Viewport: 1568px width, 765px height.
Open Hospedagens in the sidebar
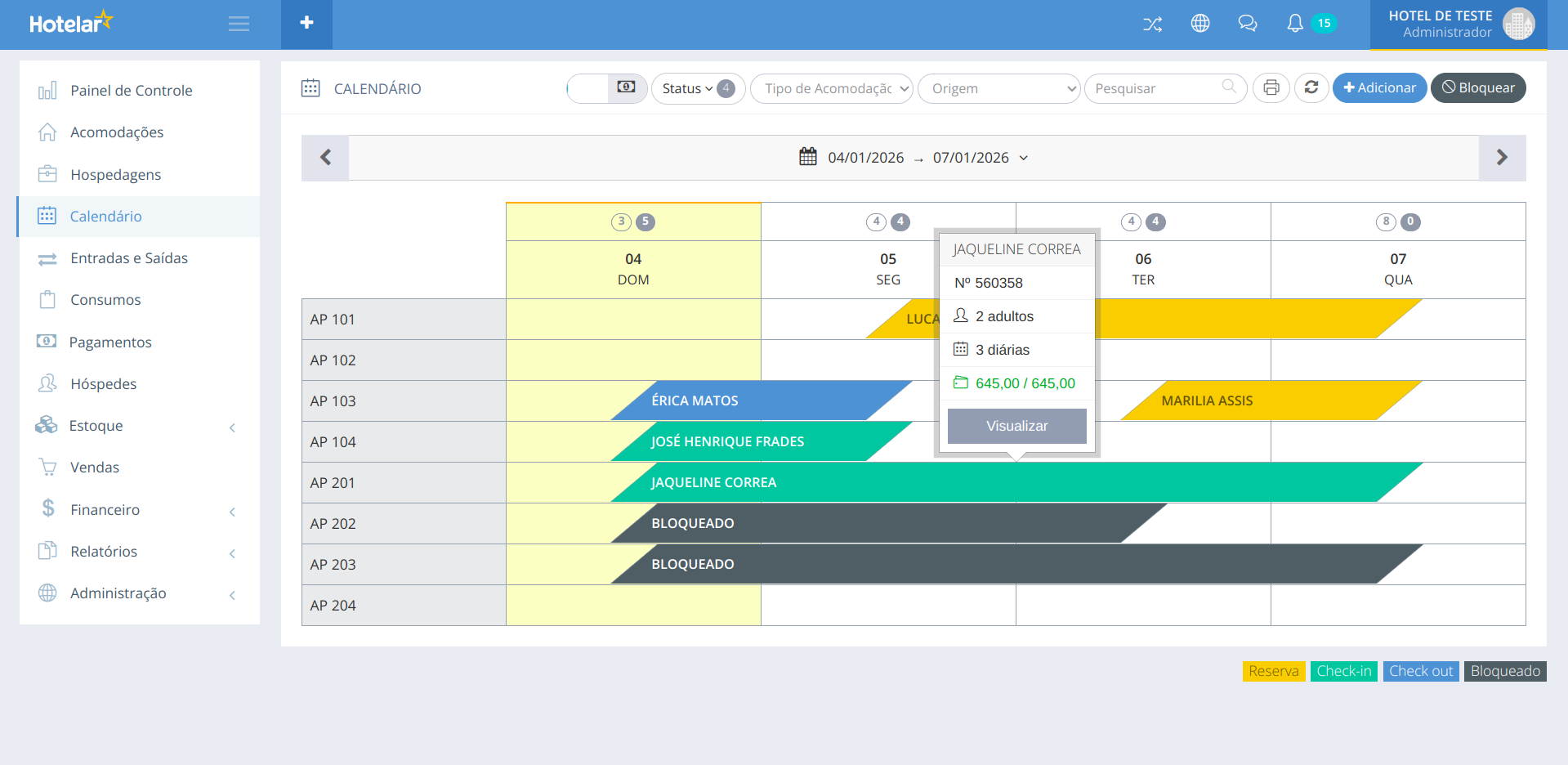tap(115, 175)
